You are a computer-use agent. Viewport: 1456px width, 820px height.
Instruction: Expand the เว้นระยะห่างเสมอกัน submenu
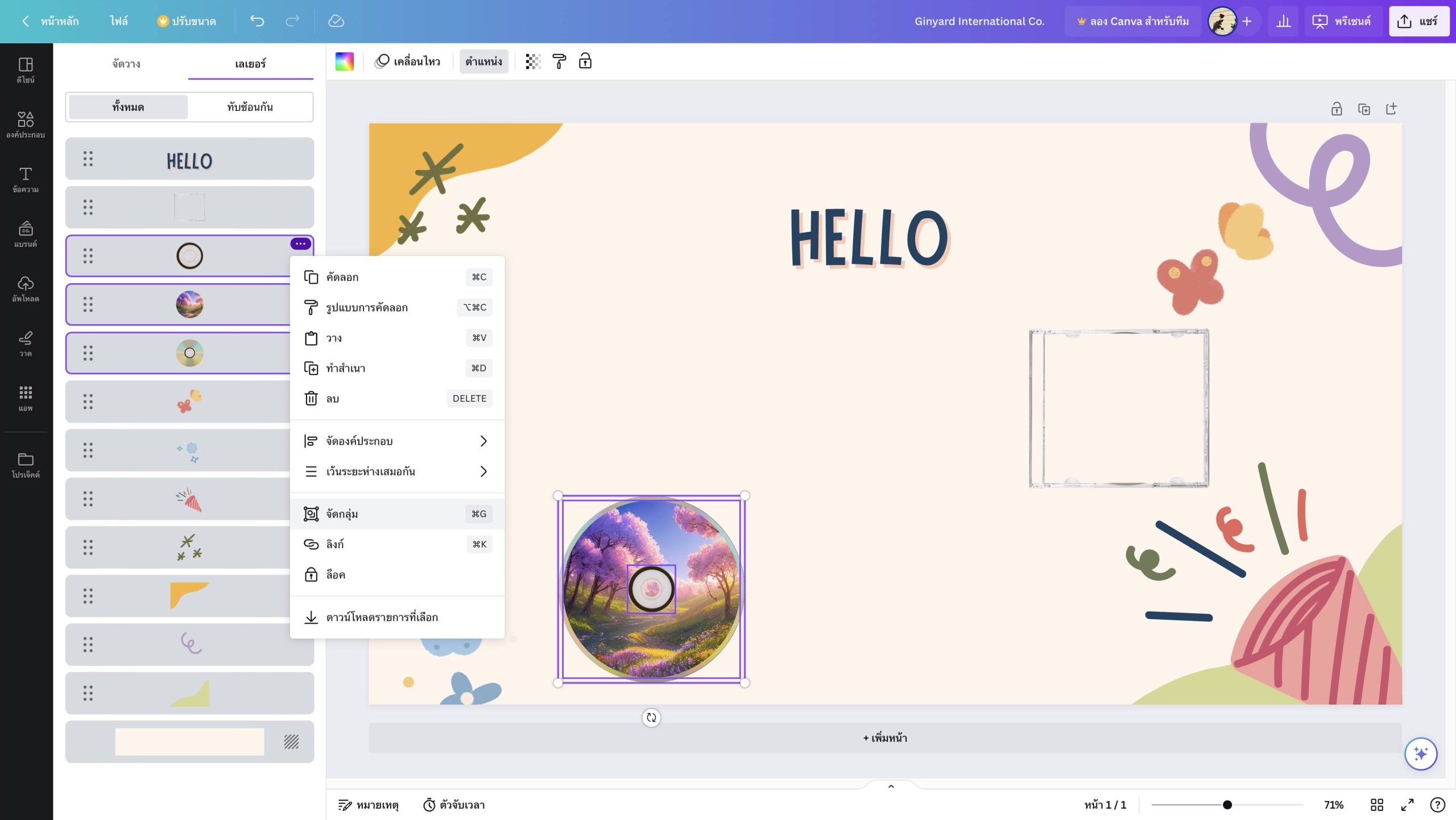coord(397,471)
